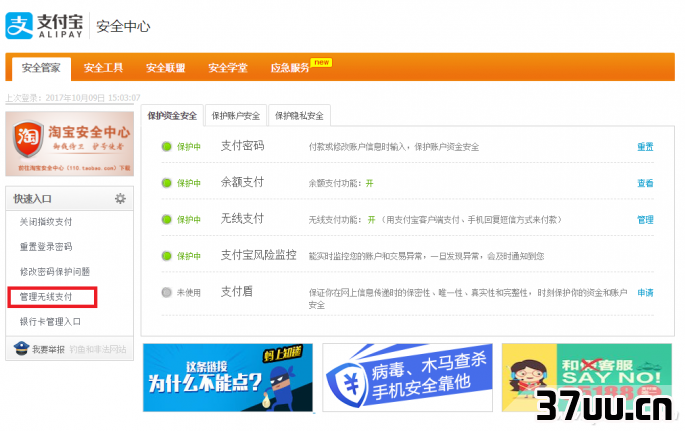
Task: Click the police hat report icon
Action: tap(21, 348)
